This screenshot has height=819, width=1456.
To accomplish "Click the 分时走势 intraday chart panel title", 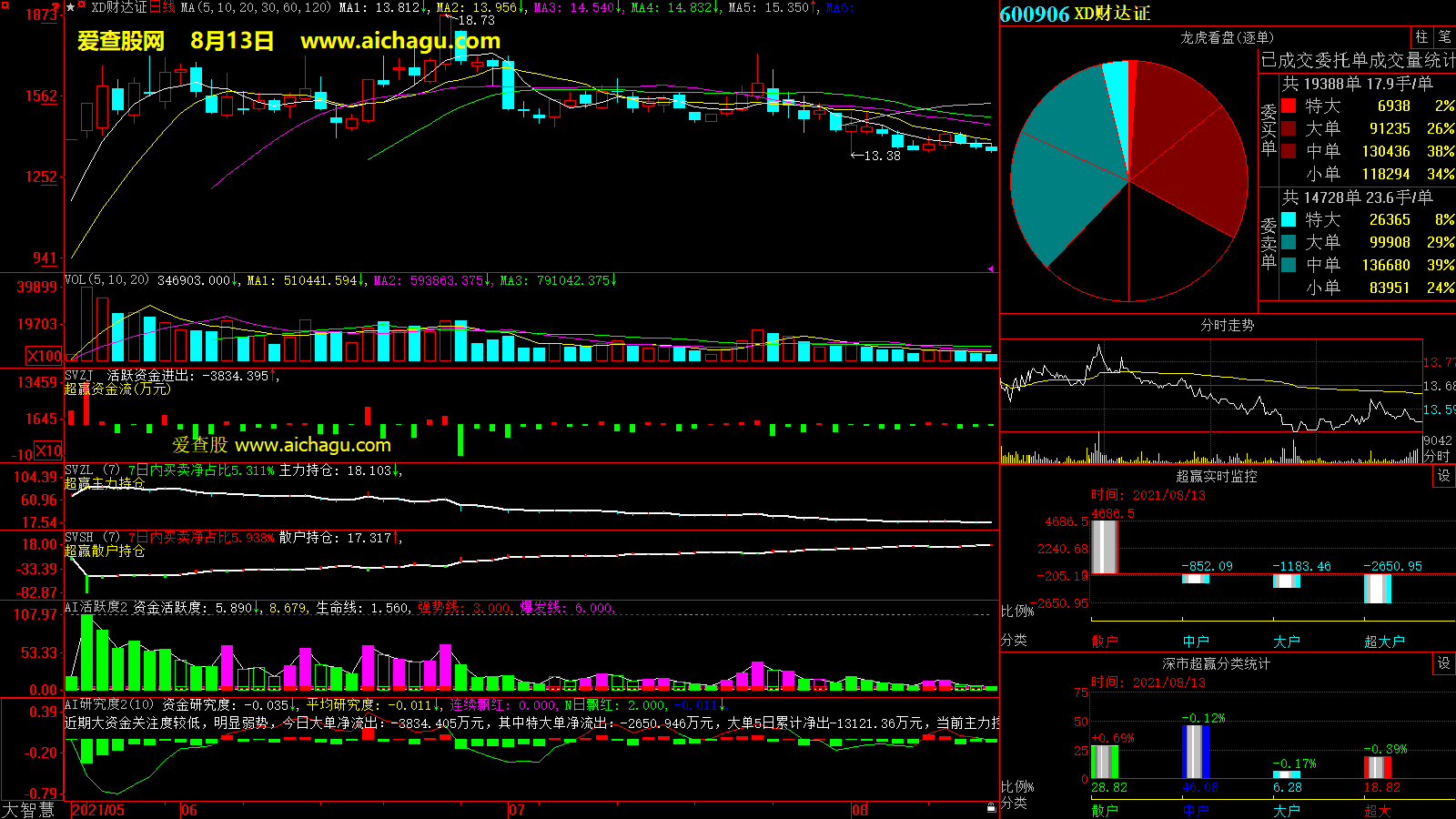I will pos(1227,325).
